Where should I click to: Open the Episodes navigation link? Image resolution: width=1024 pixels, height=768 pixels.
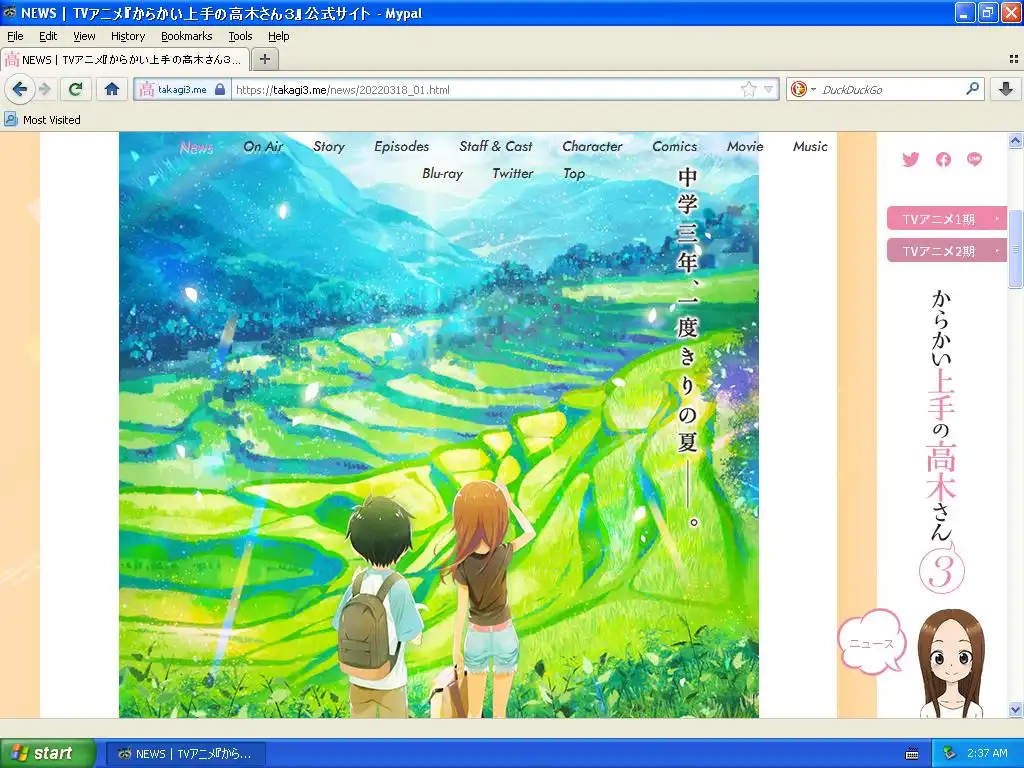click(x=402, y=147)
